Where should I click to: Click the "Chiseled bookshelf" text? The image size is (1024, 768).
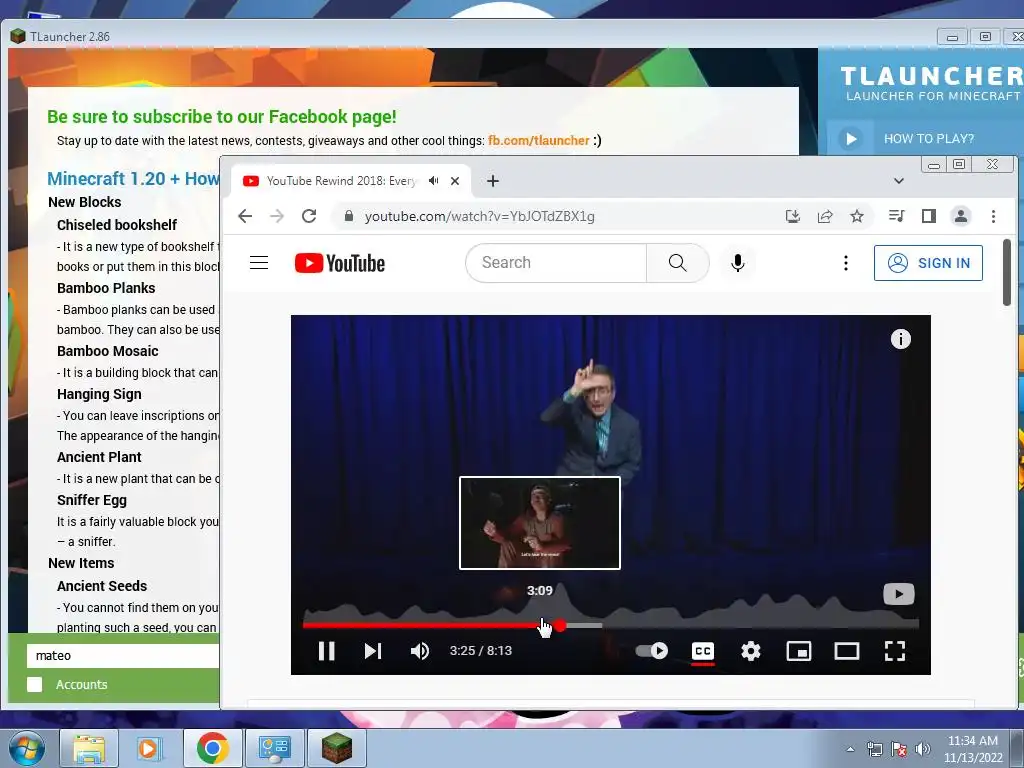[117, 225]
